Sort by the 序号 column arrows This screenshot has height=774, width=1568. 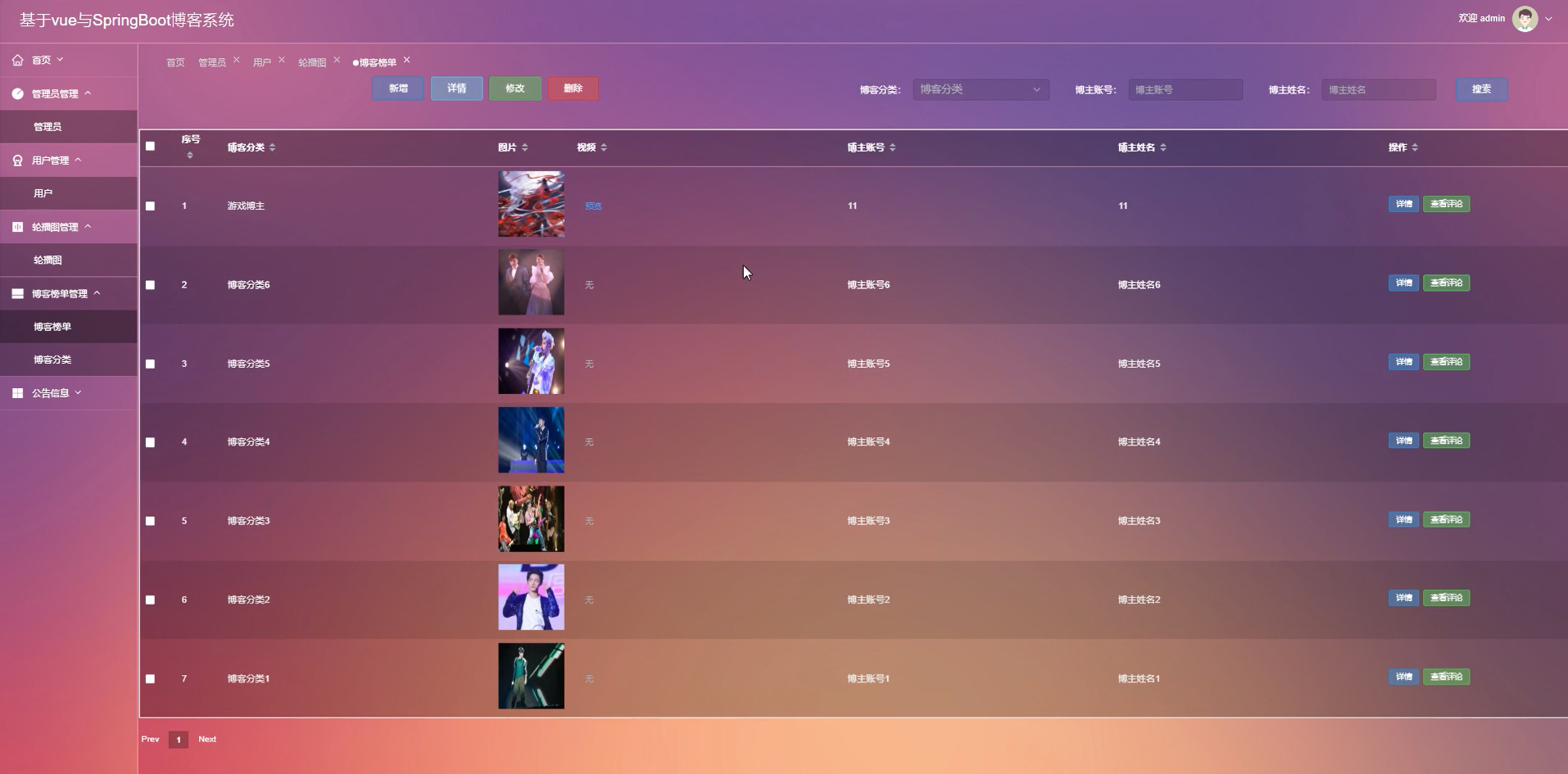coord(190,155)
